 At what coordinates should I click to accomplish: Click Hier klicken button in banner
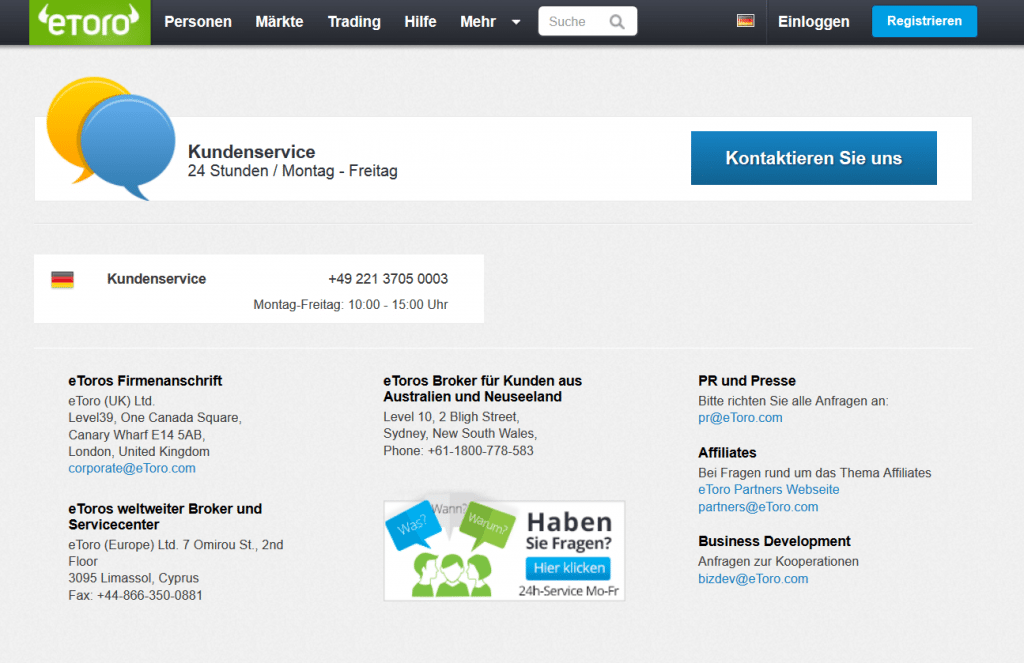tap(568, 568)
